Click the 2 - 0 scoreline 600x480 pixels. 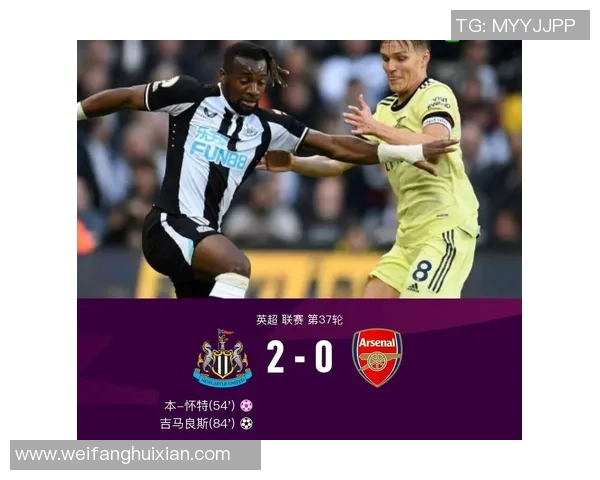click(300, 357)
